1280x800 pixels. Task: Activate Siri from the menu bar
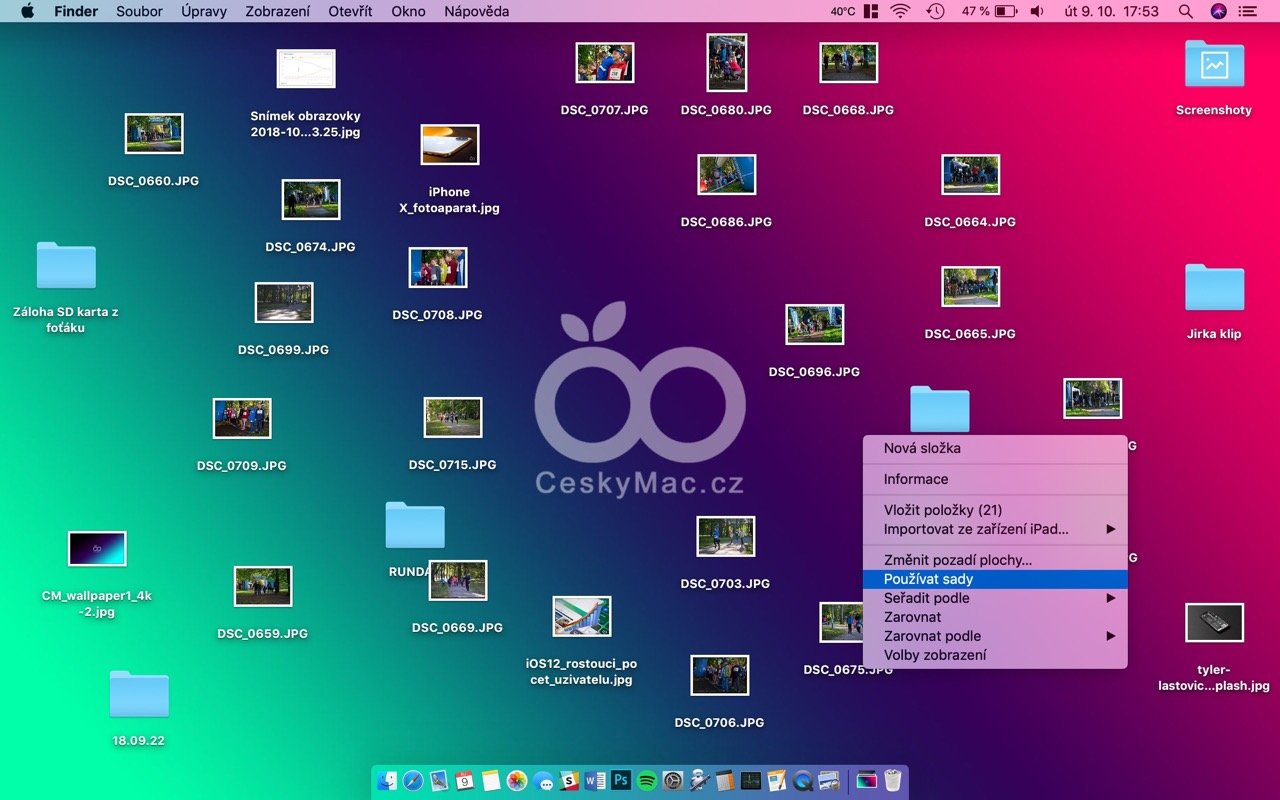1218,11
